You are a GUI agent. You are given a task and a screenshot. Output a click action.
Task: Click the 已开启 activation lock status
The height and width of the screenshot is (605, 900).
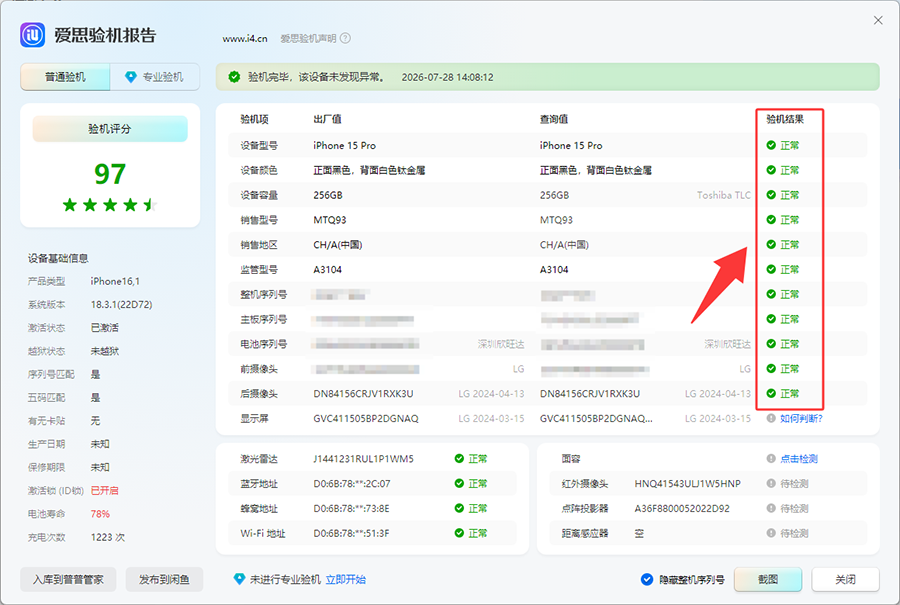point(104,490)
